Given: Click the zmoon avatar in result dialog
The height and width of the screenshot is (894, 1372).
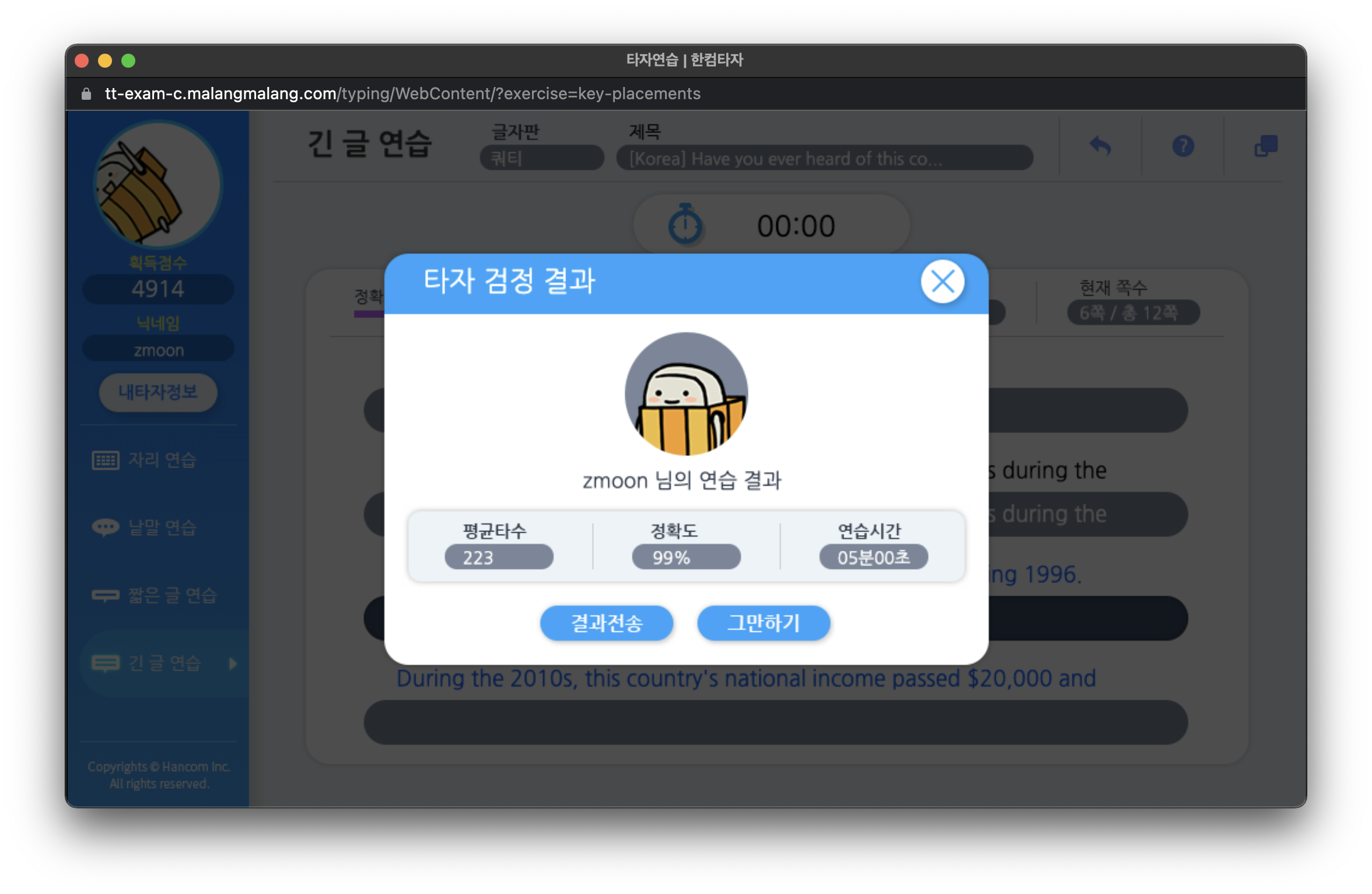Looking at the screenshot, I should (686, 394).
